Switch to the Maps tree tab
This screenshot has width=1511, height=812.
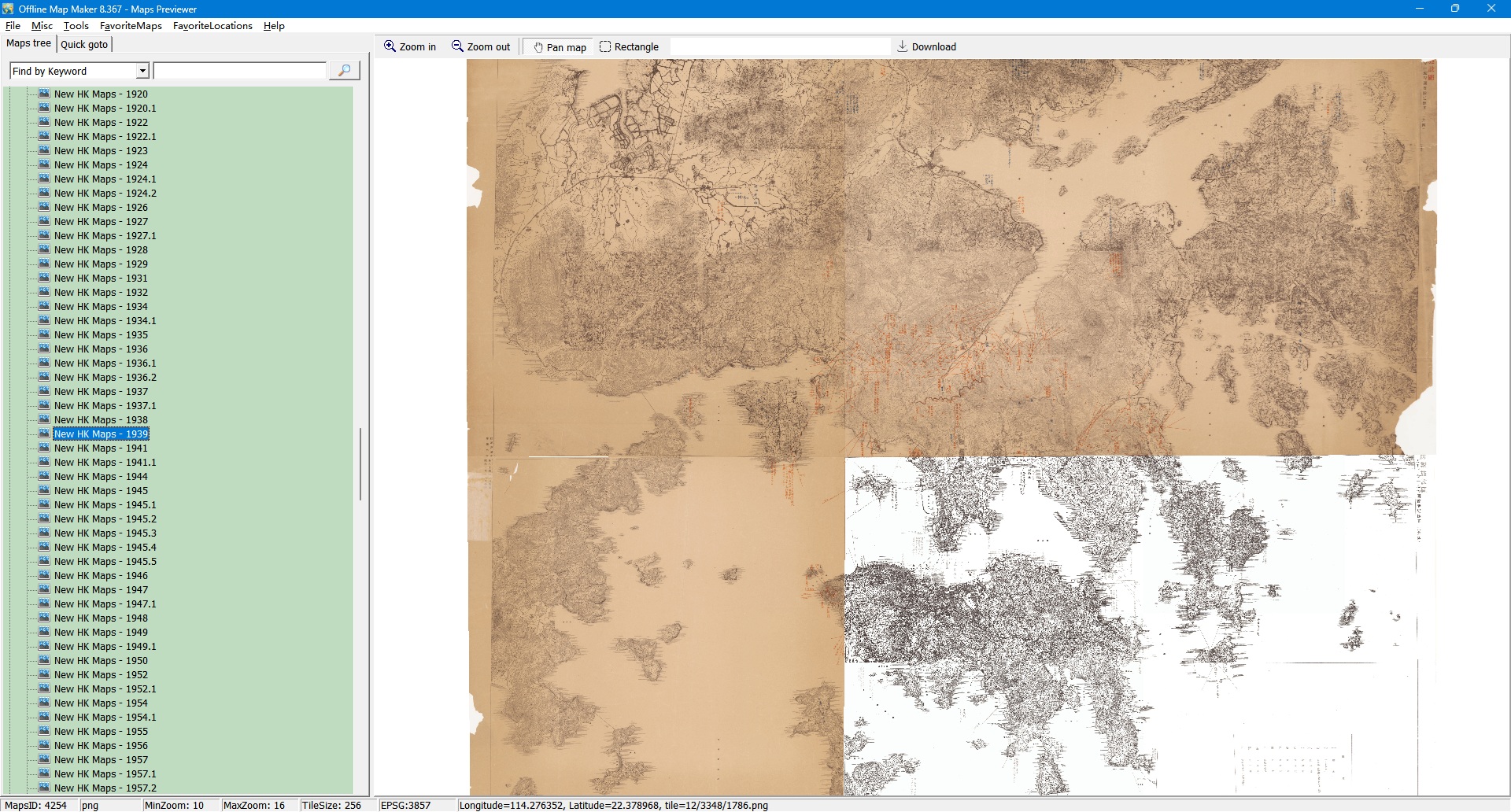coord(28,43)
